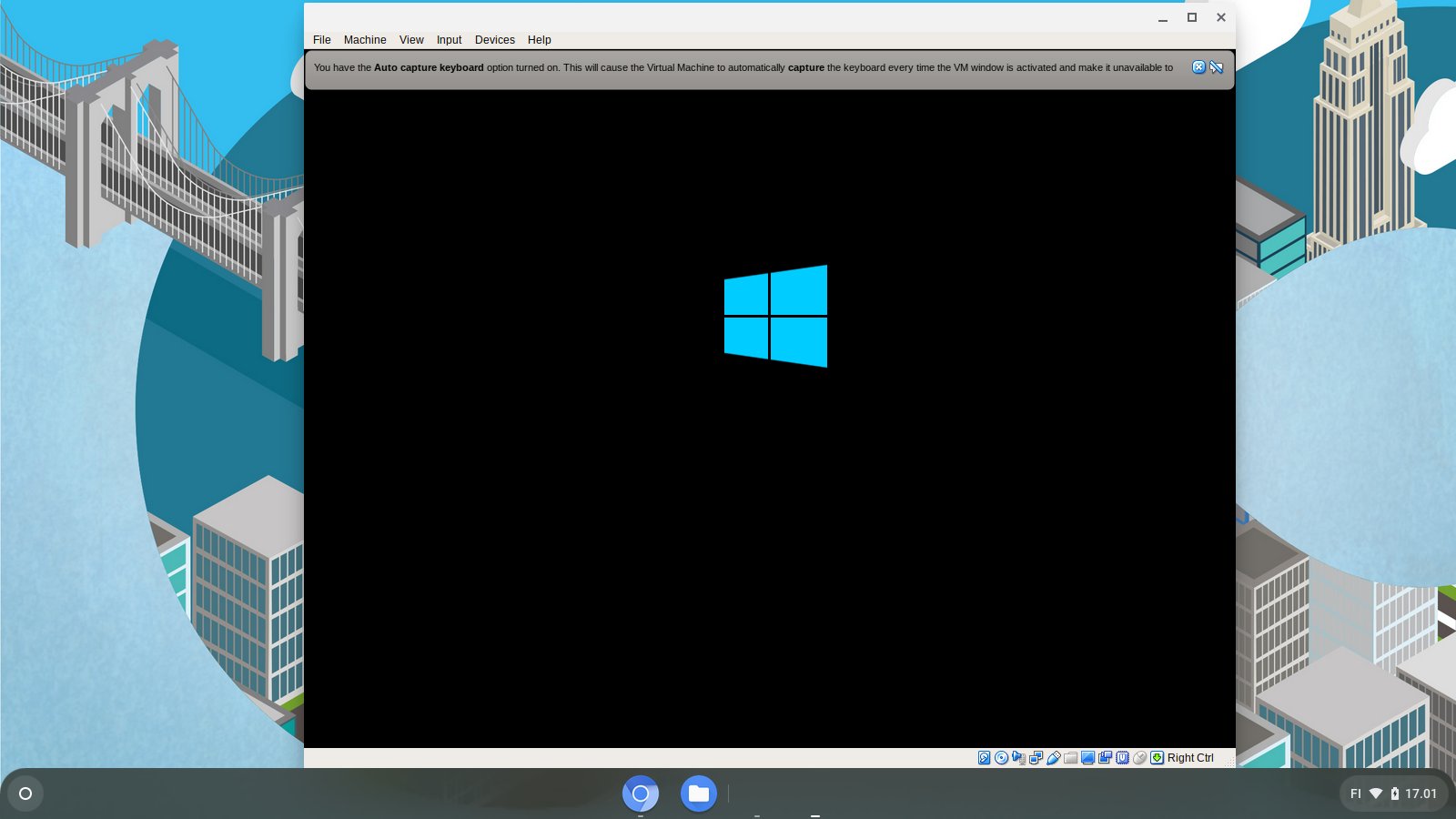Click the audio indicator icon
The image size is (1456, 819).
pos(1019,757)
